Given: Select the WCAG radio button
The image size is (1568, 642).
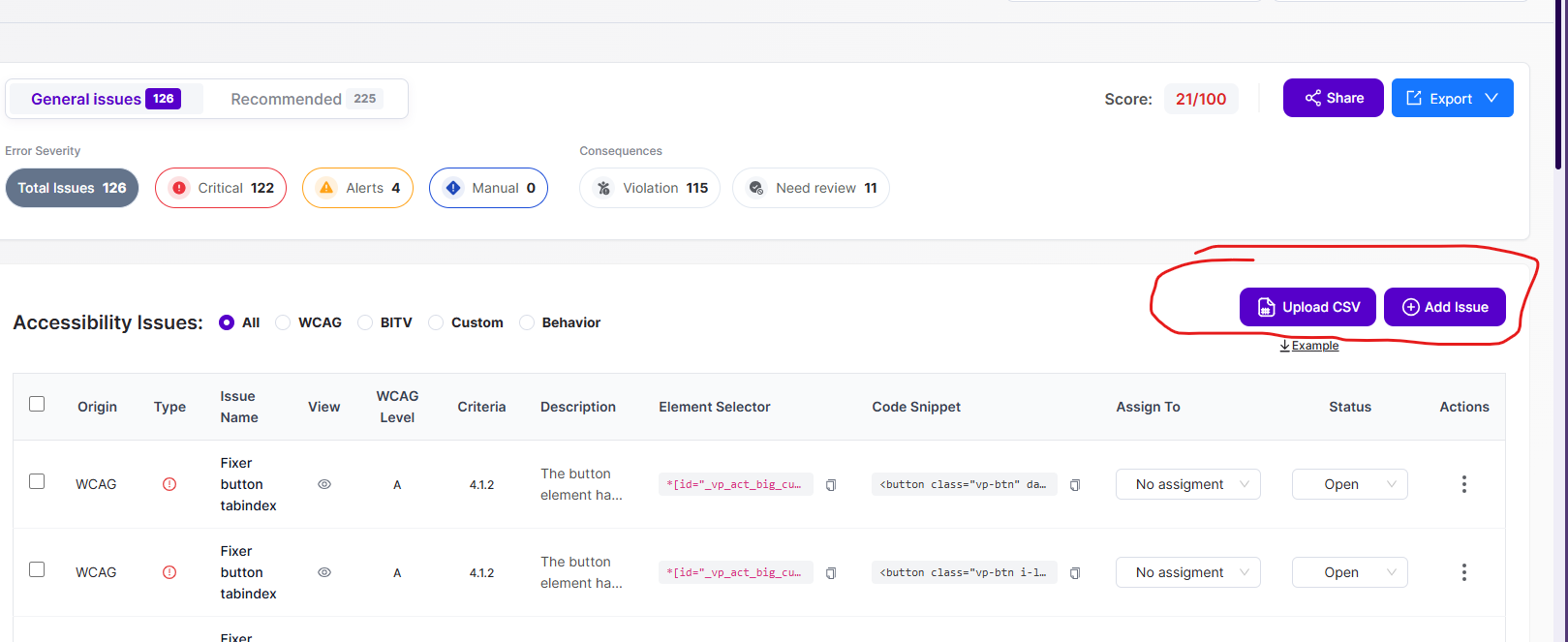Looking at the screenshot, I should [x=283, y=322].
